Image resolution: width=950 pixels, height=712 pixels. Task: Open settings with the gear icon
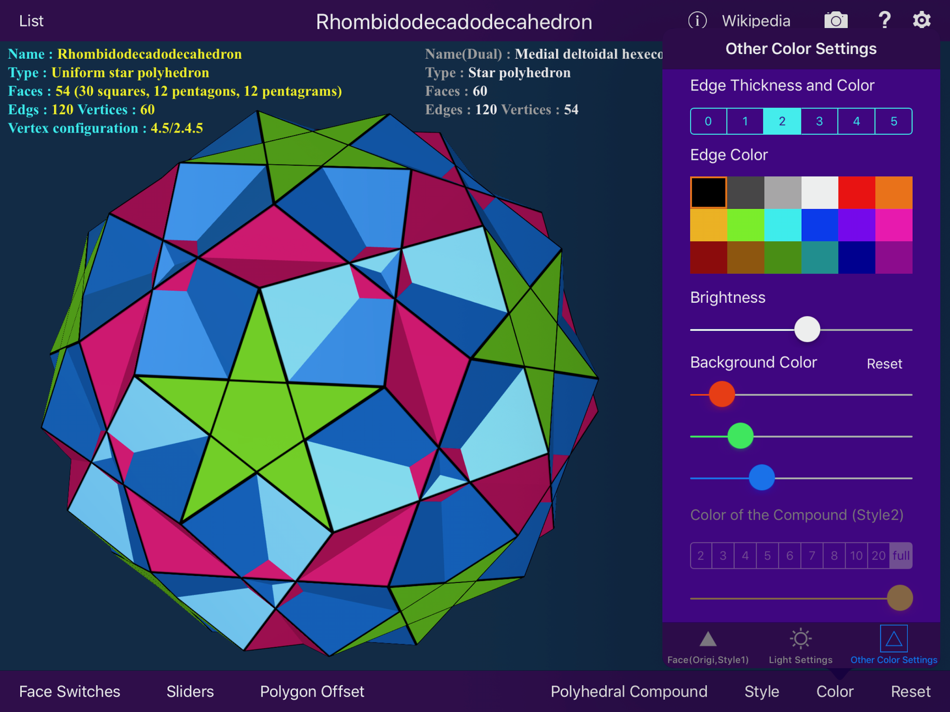922,21
